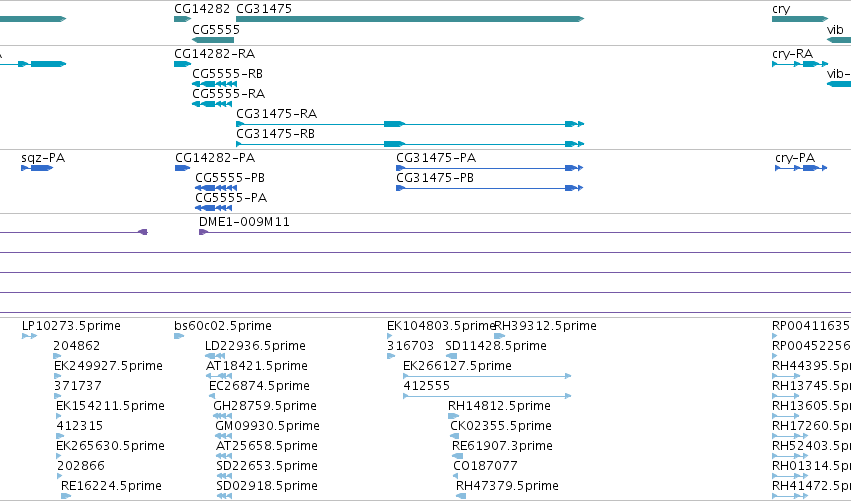851x501 pixels.
Task: Click the vib gene label
Action: 835,30
